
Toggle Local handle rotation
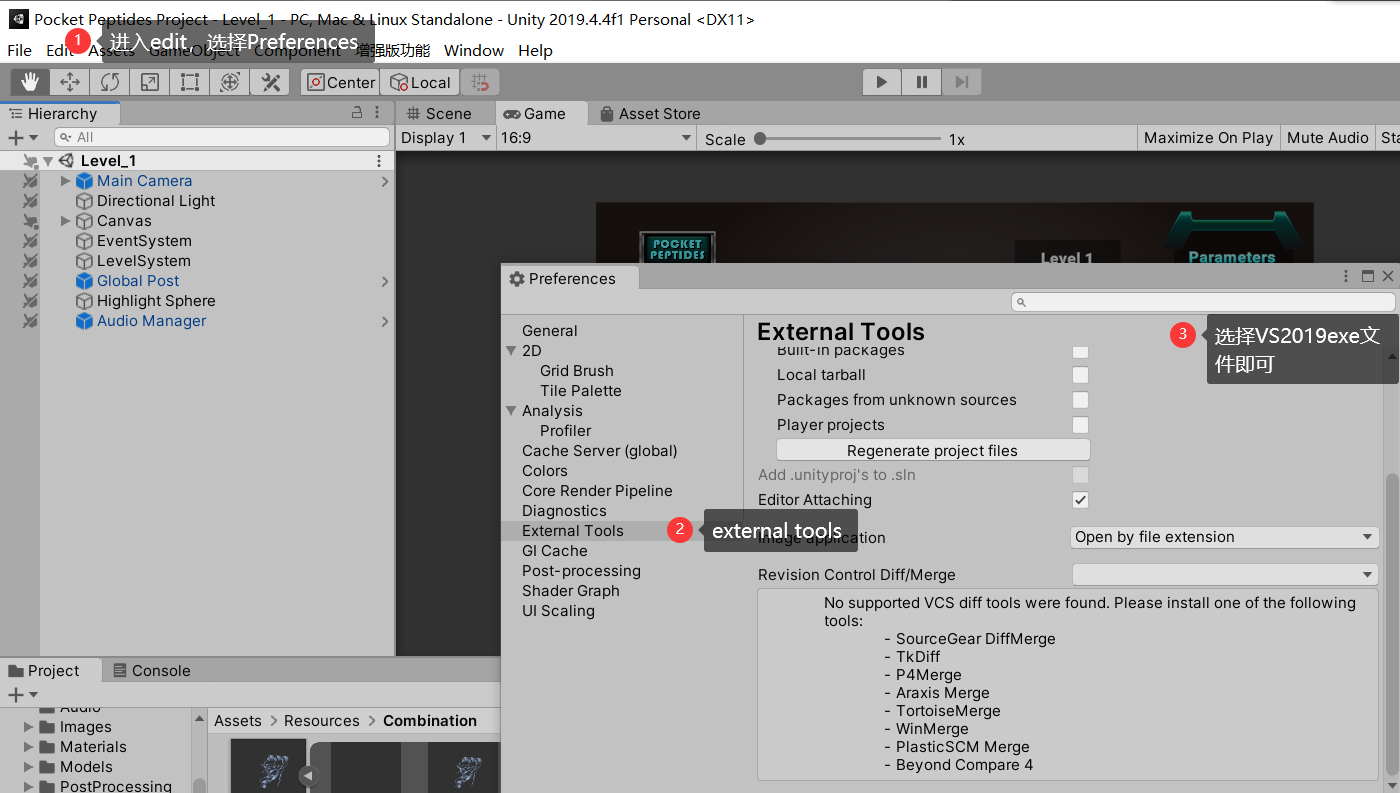(x=420, y=82)
